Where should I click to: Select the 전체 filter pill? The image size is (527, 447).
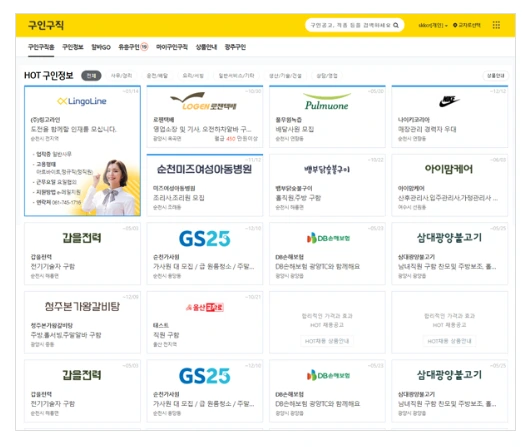[x=91, y=76]
